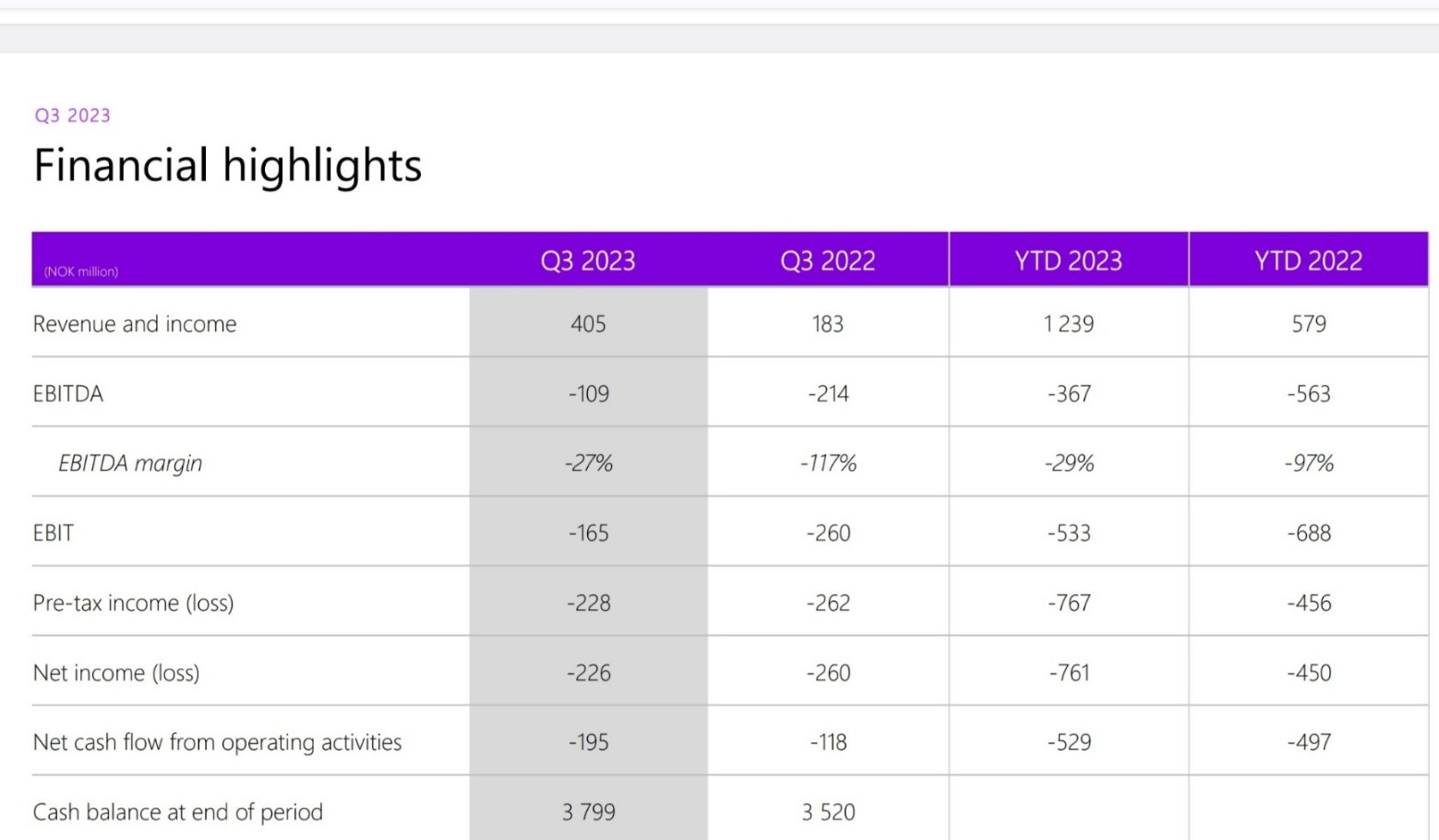Select the italic EBITDA margin row label

point(130,463)
